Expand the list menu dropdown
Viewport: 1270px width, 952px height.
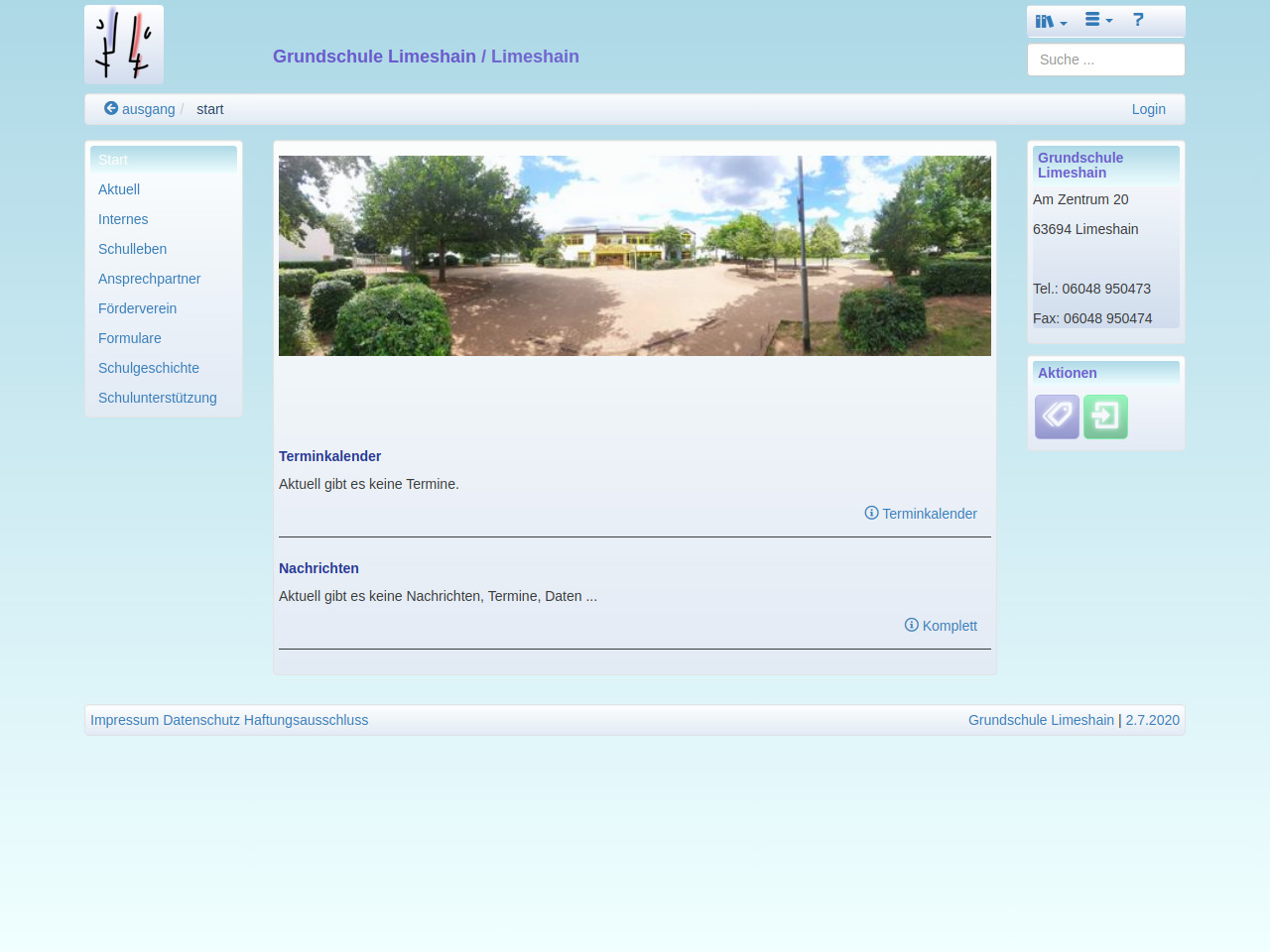pyautogui.click(x=1098, y=20)
